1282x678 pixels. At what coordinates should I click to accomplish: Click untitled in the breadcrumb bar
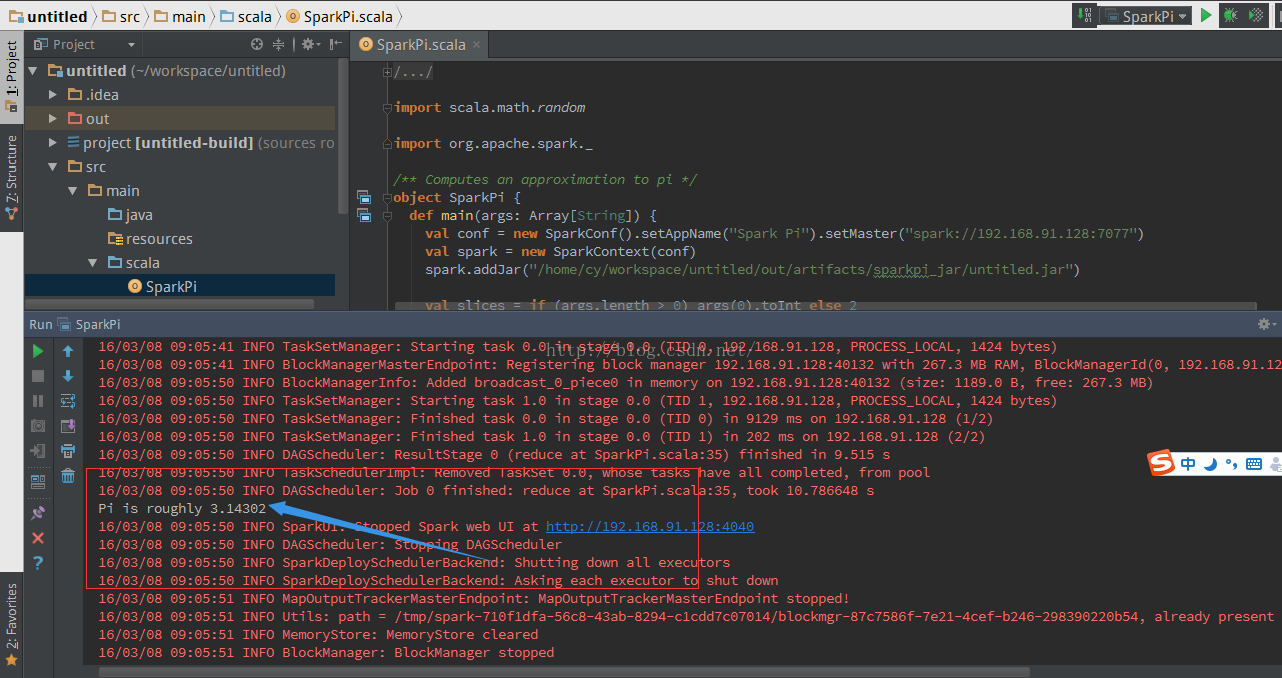pyautogui.click(x=47, y=16)
